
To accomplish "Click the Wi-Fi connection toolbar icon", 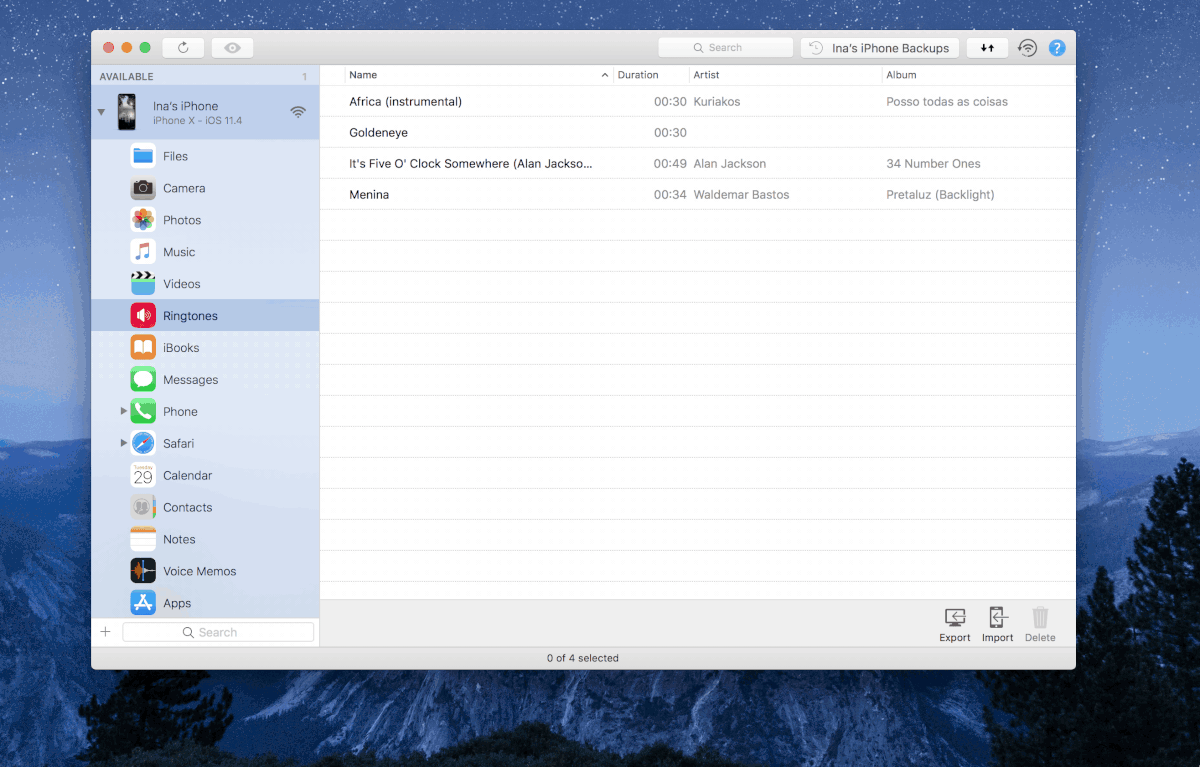I will (x=1027, y=48).
